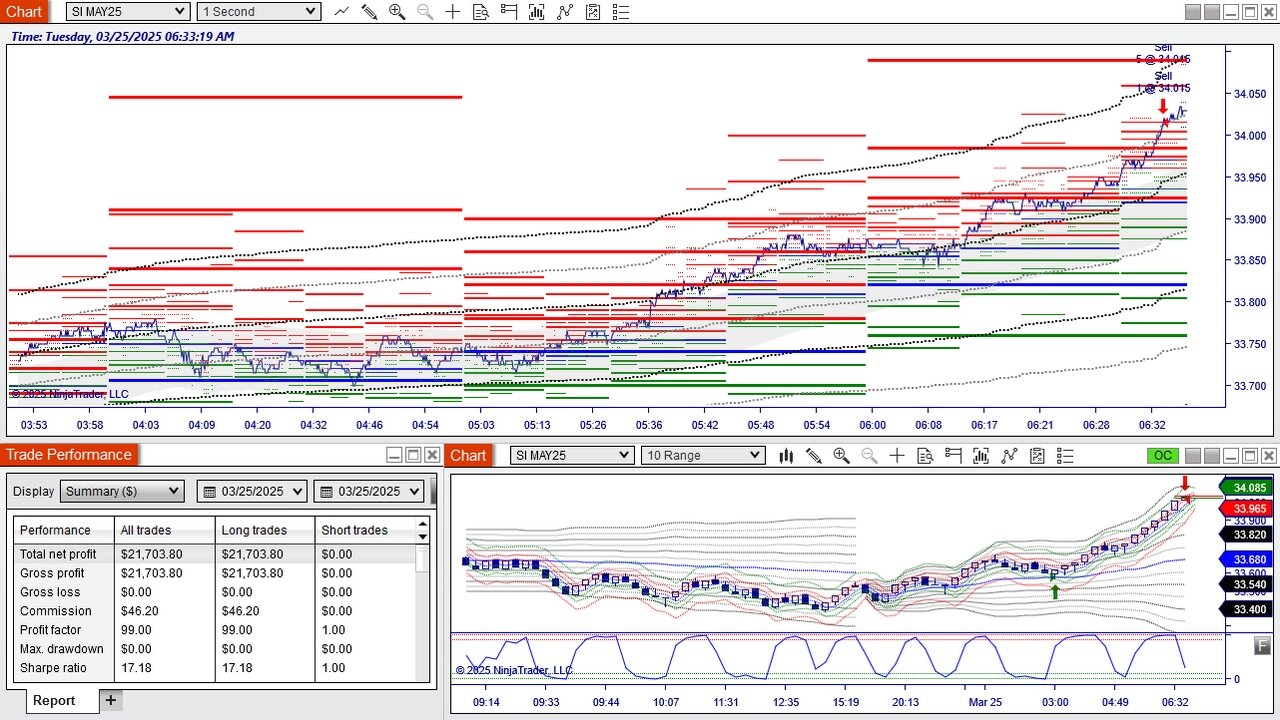
Task: Open Data Series in 10 Range chart toolbar
Action: [x=981, y=456]
